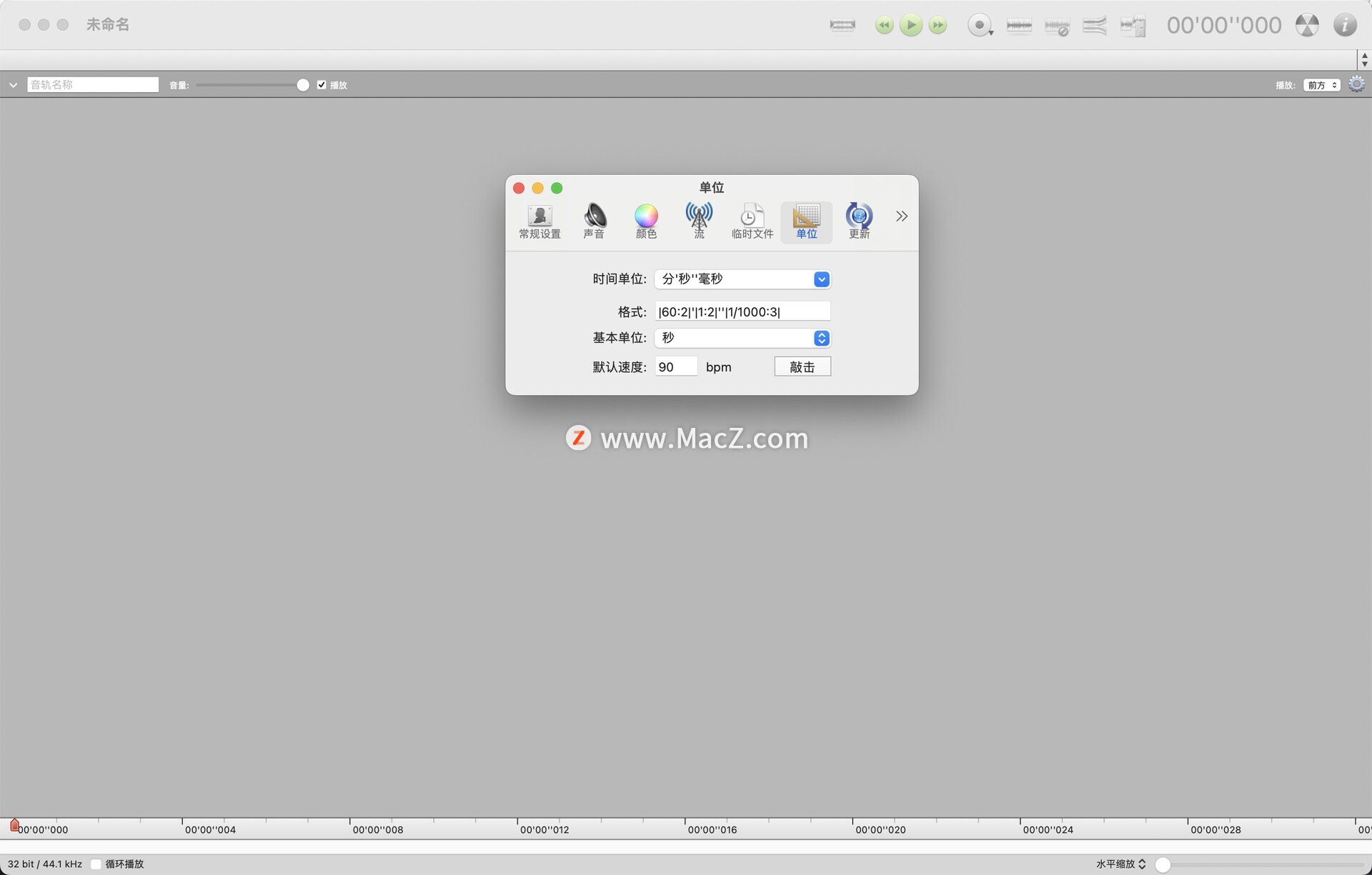Click the track name (音轨名称) field
The image size is (1372, 875).
click(x=93, y=85)
